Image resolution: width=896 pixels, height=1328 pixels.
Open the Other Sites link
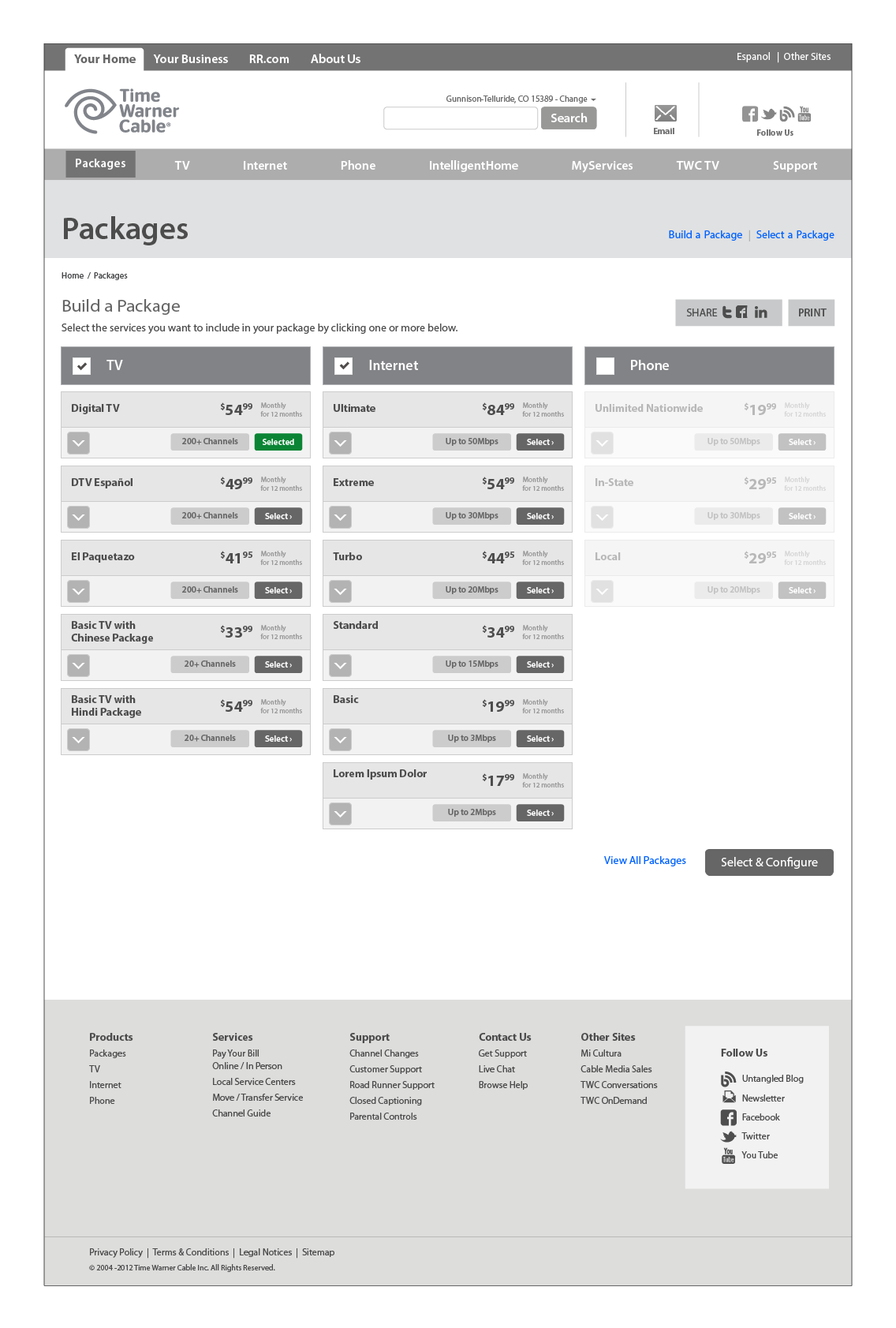click(807, 56)
